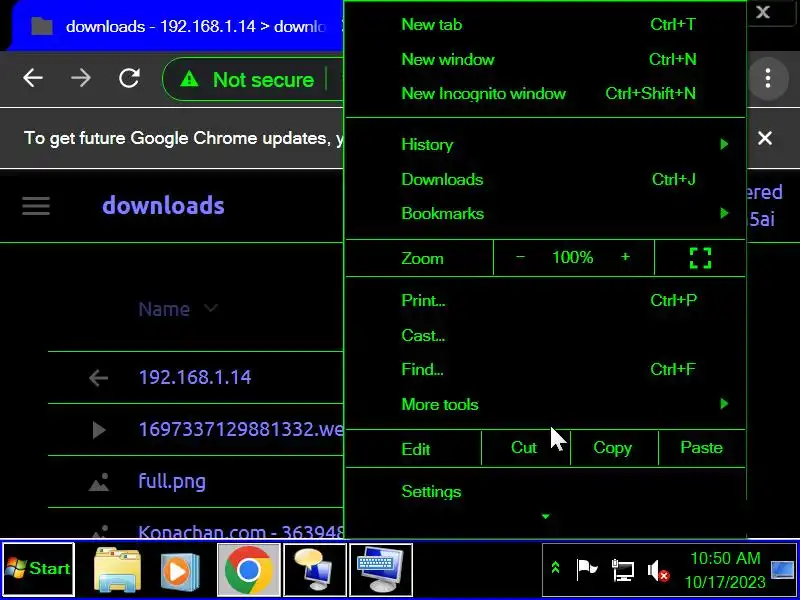Dismiss the Chrome updates notification bar
Screen dimensions: 800x600
765,138
